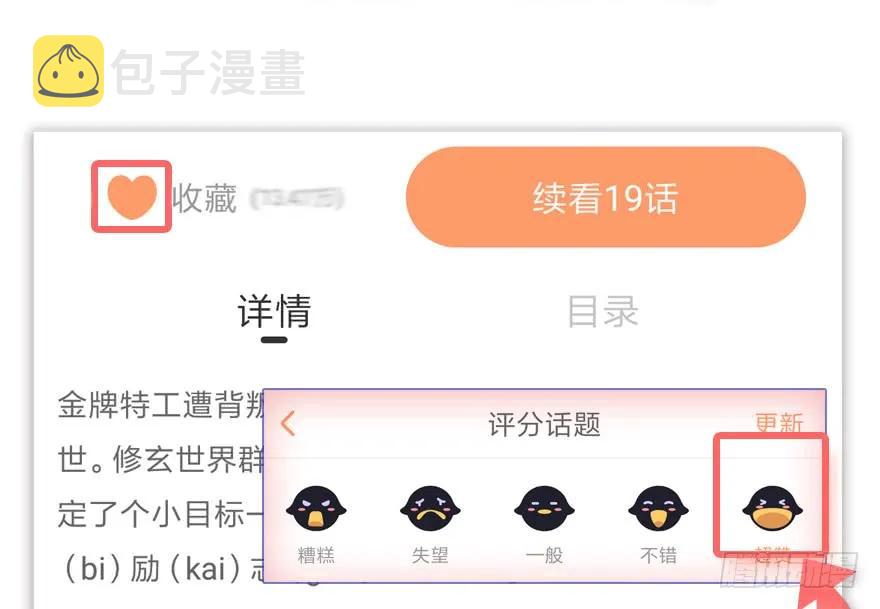
Task: Click the 不错 rating label
Action: point(658,555)
